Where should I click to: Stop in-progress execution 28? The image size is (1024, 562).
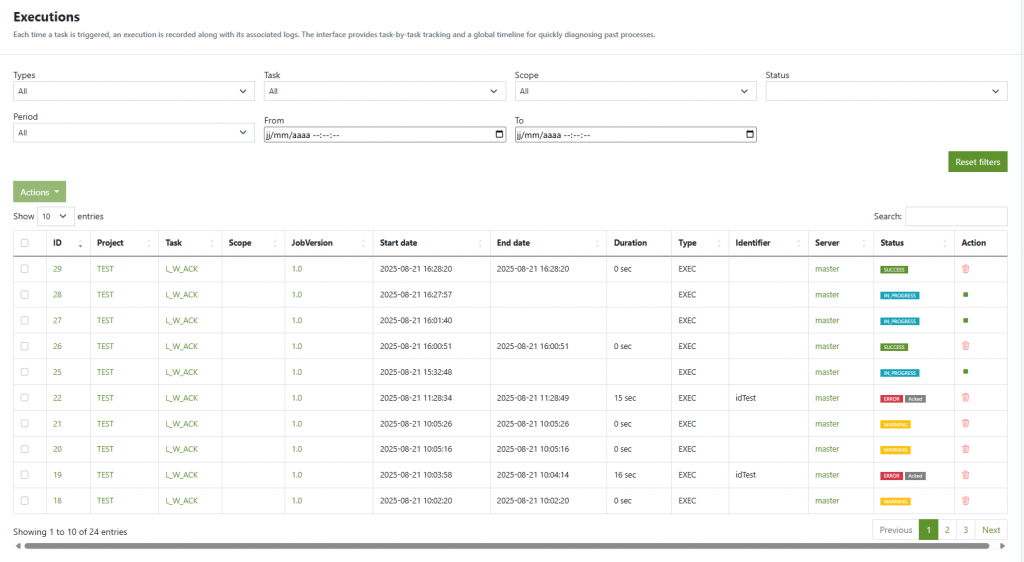965,295
